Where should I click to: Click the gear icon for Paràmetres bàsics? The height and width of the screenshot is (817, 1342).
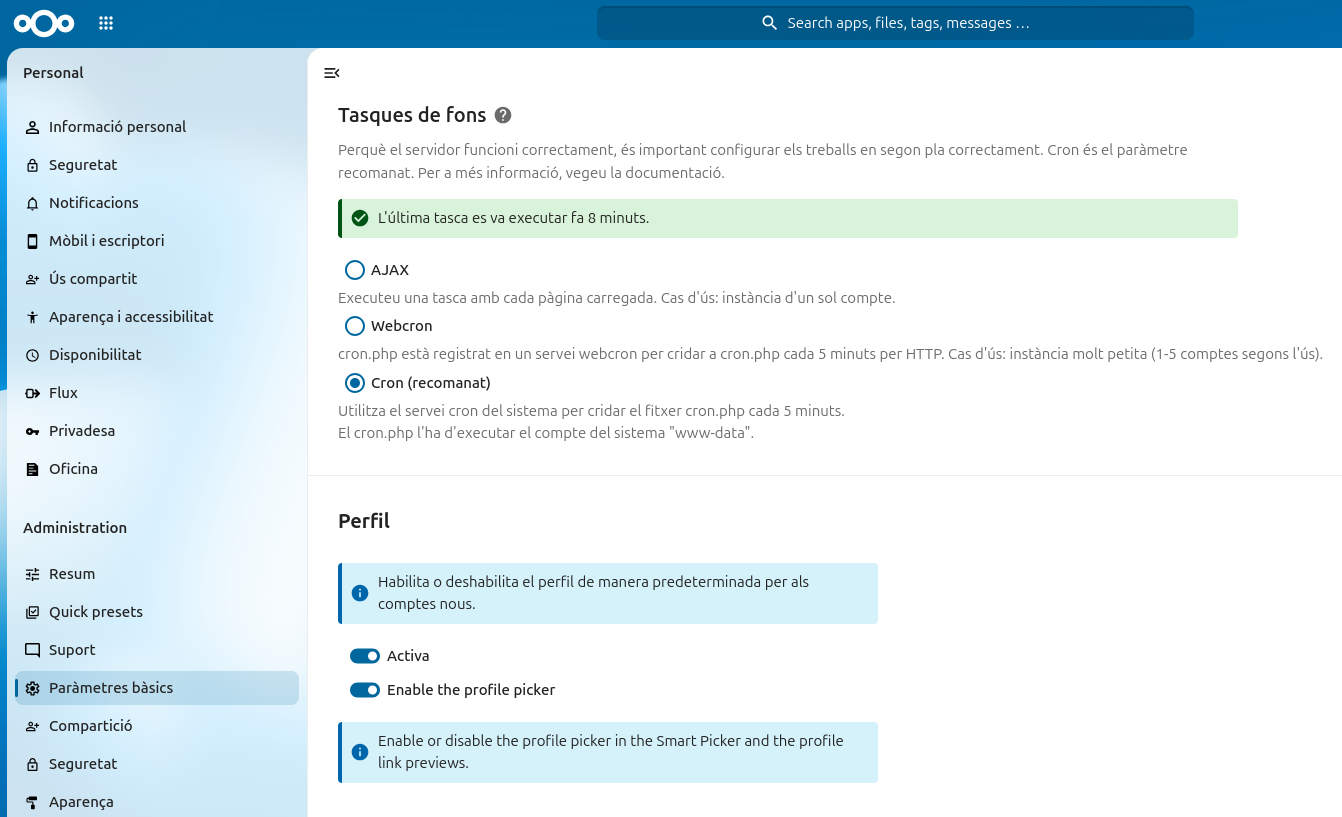(x=33, y=688)
